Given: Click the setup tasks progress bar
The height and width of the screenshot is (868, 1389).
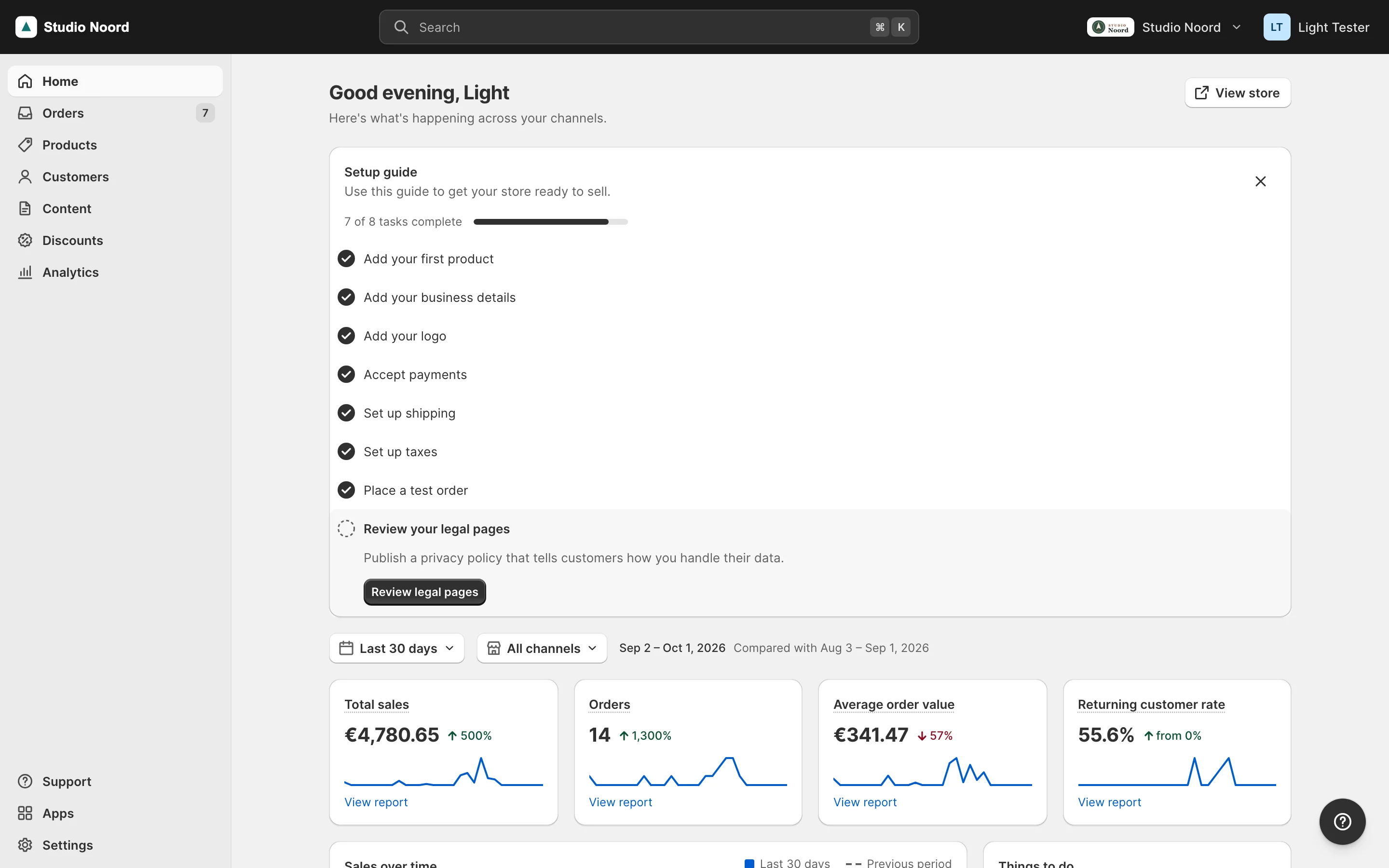Looking at the screenshot, I should (x=550, y=222).
